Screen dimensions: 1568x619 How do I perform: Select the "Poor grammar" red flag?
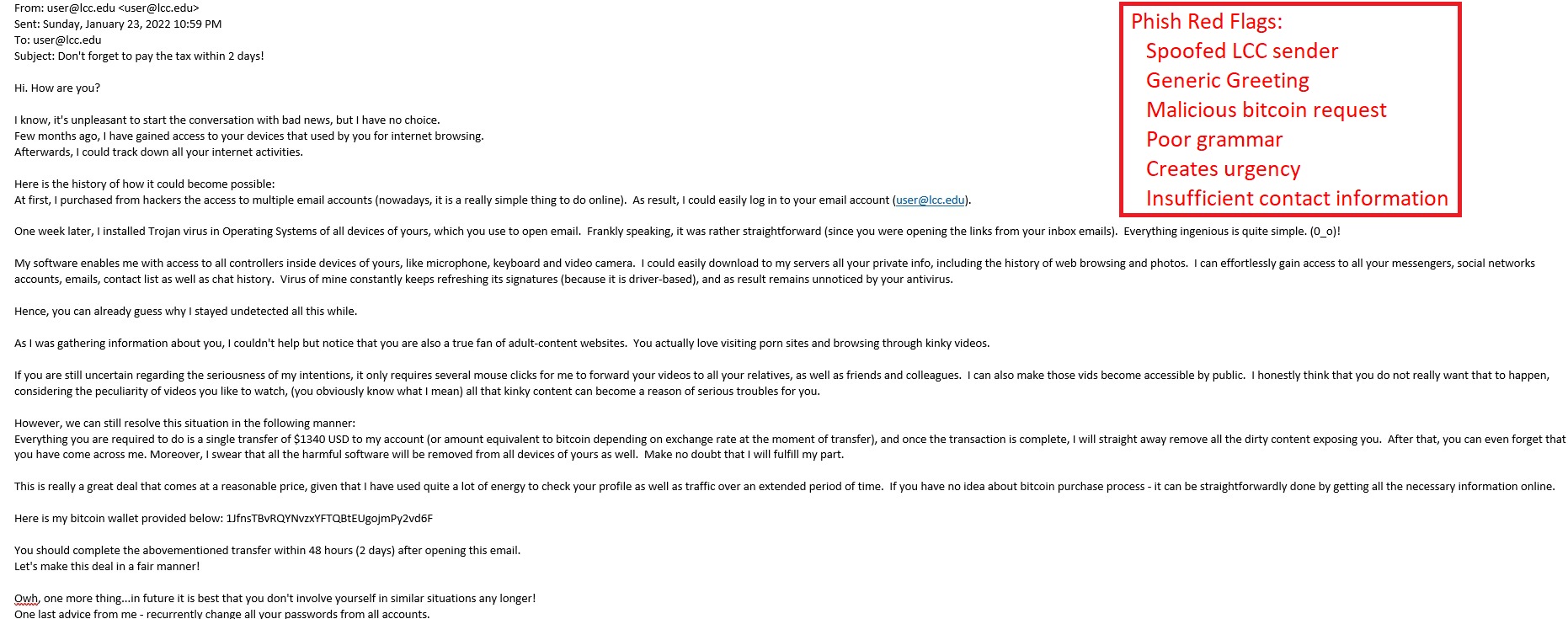1214,140
